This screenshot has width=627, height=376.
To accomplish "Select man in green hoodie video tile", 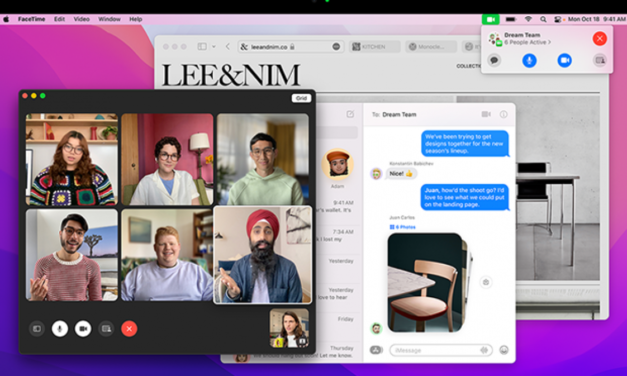I will (x=263, y=159).
